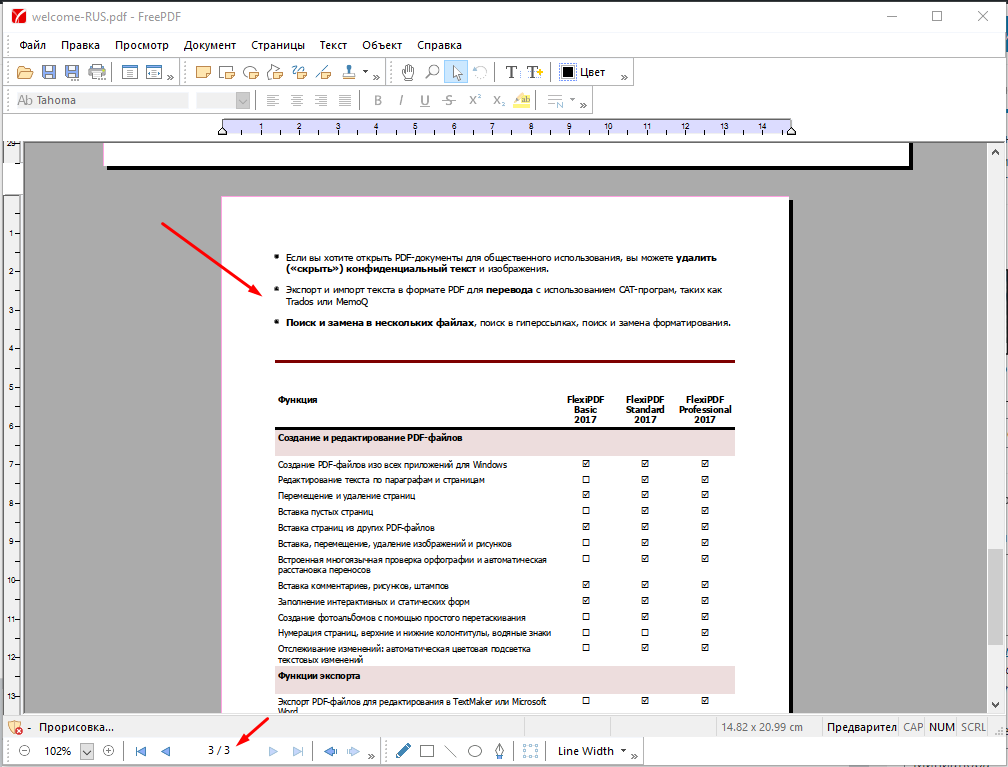Open the font size dropdown
This screenshot has height=767, width=1008.
pyautogui.click(x=242, y=100)
